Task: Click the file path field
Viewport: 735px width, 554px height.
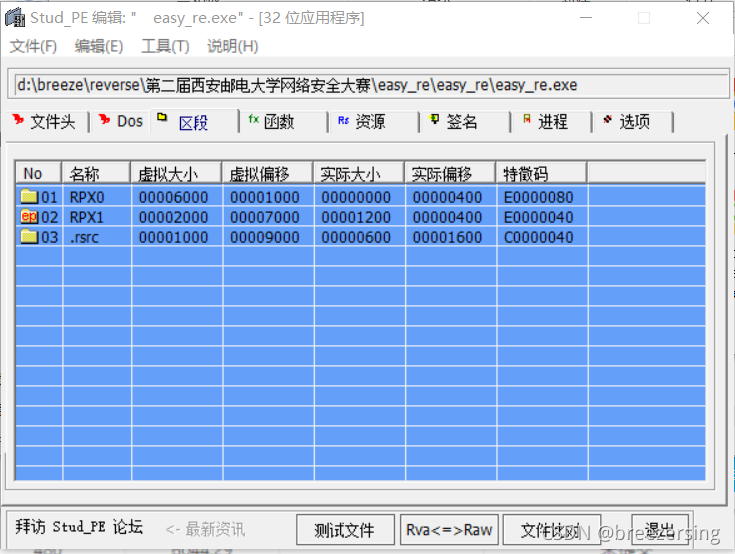Action: point(368,85)
